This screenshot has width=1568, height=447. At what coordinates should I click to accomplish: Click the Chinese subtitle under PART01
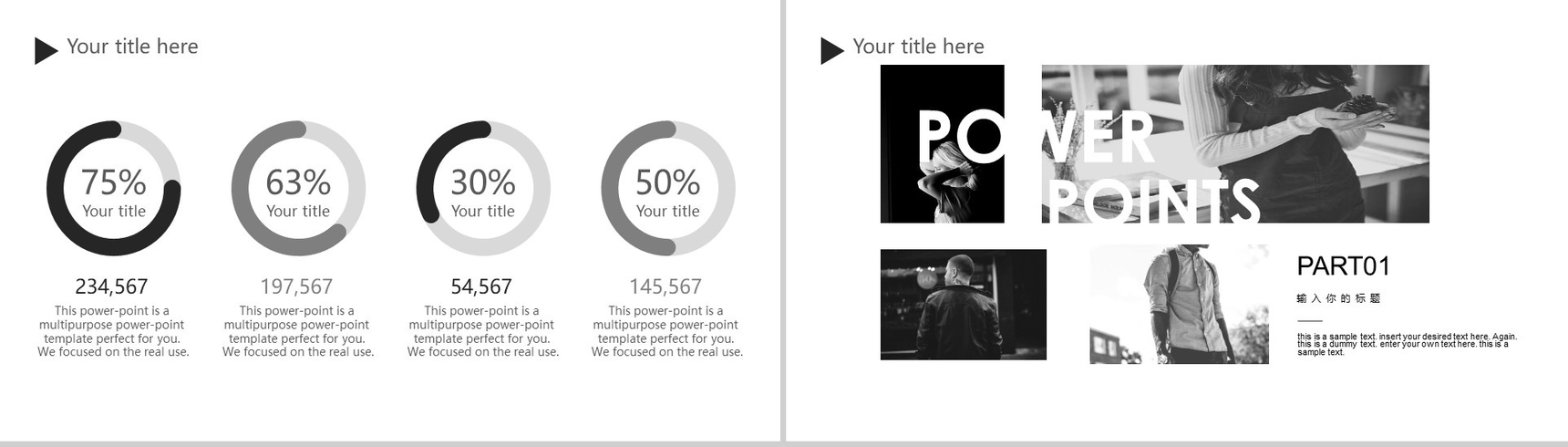click(1338, 298)
